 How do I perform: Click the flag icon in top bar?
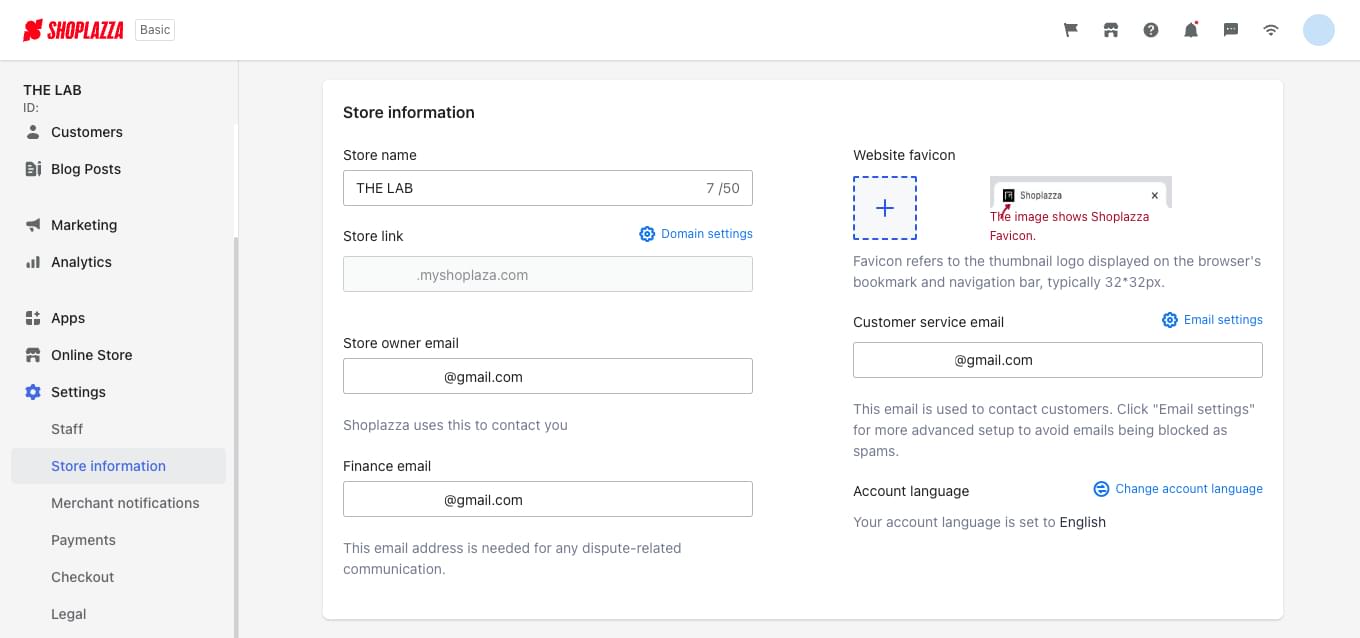1071,30
